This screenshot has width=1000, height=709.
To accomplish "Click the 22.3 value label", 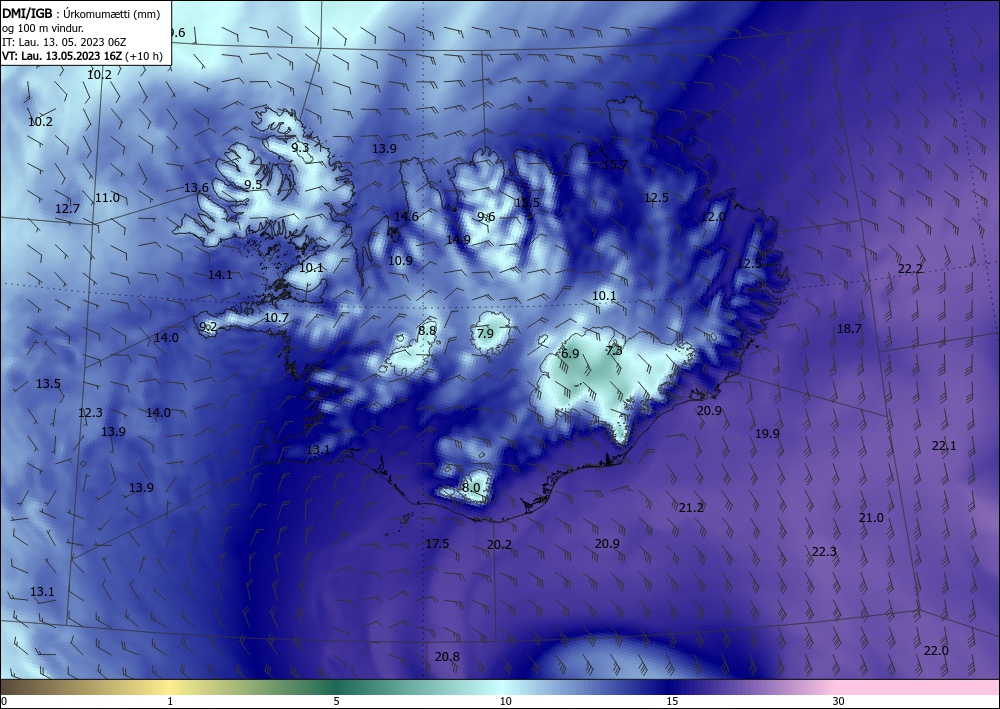I will tap(824, 552).
